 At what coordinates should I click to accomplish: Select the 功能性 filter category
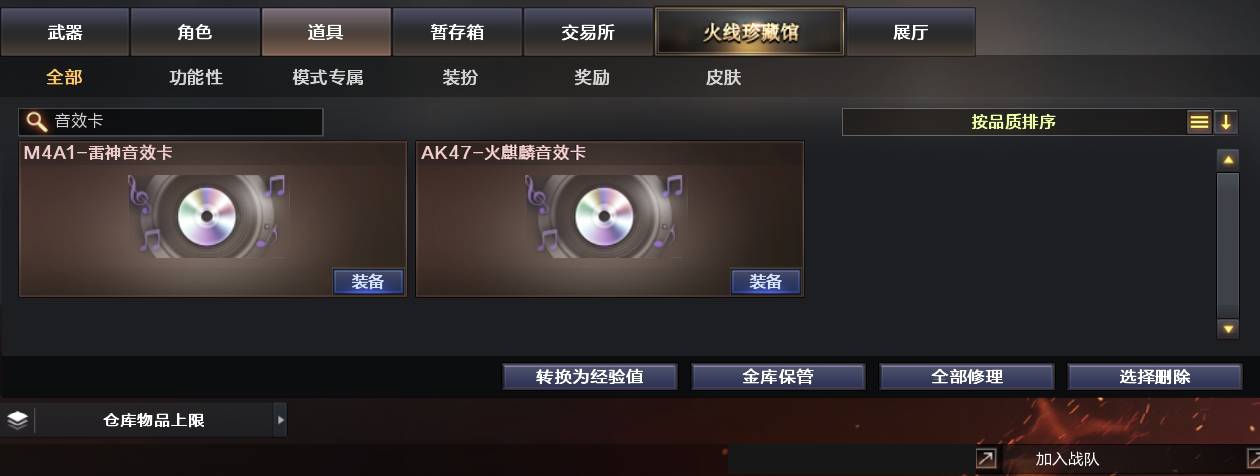tap(196, 77)
